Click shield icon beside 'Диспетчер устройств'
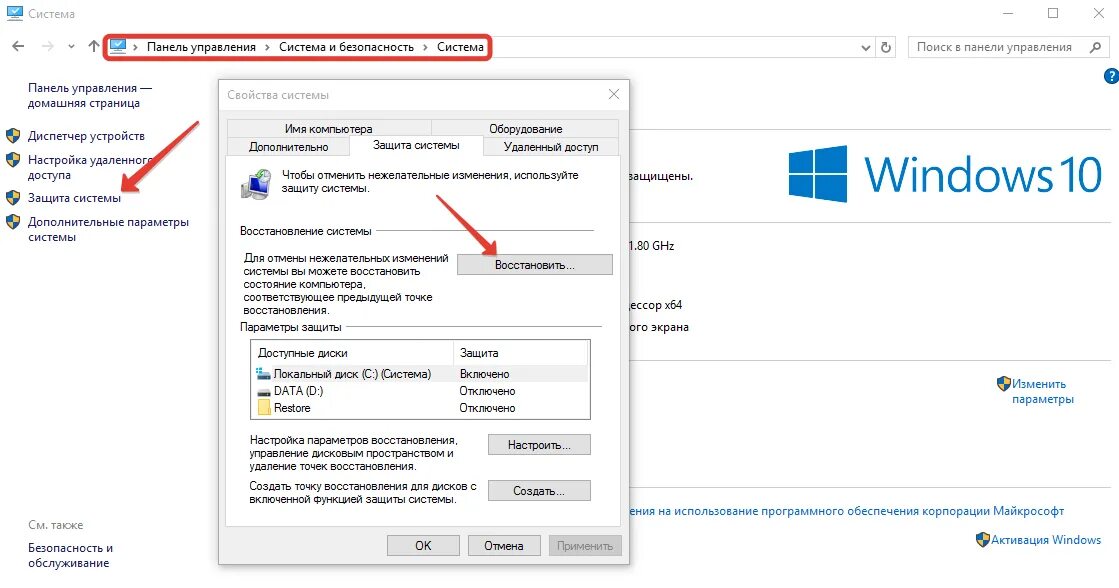The height and width of the screenshot is (588, 1119). (x=13, y=136)
